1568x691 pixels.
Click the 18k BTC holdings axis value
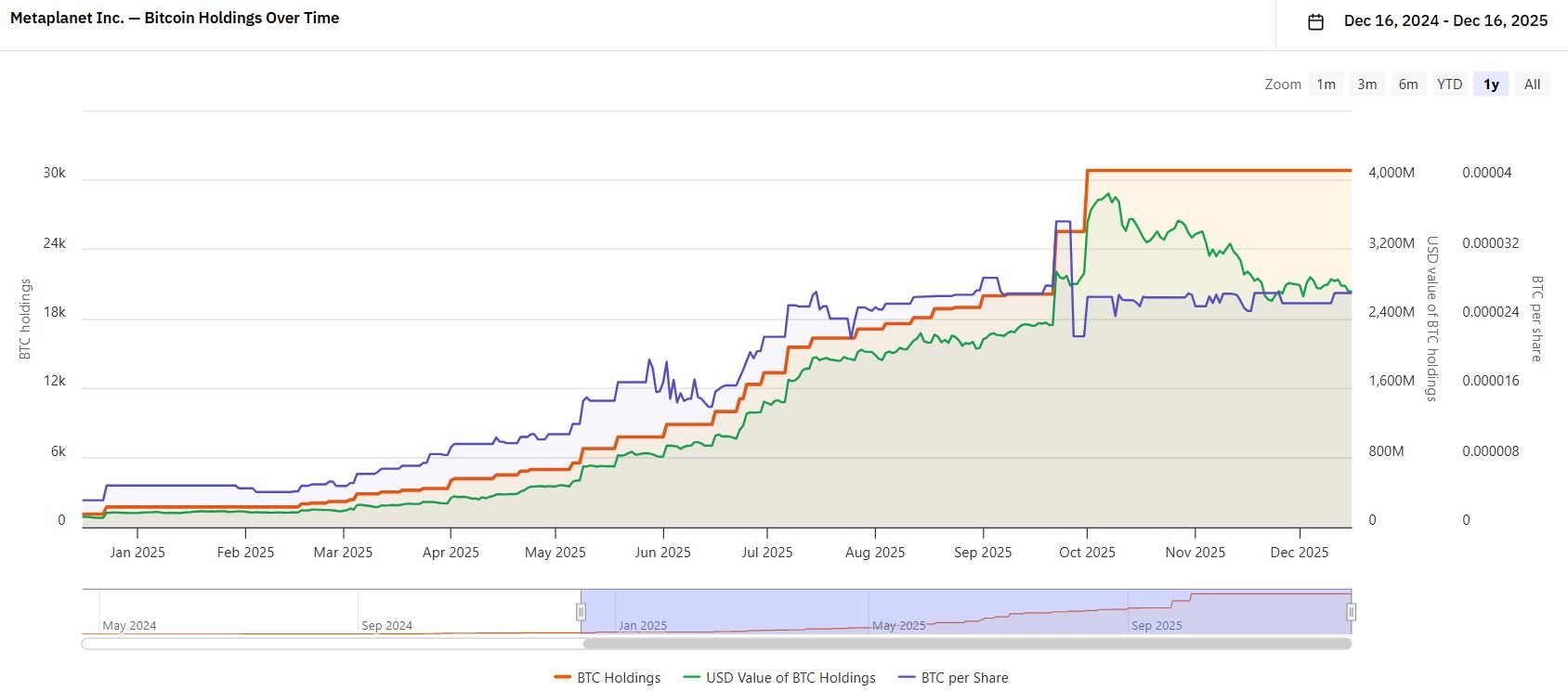pos(55,312)
